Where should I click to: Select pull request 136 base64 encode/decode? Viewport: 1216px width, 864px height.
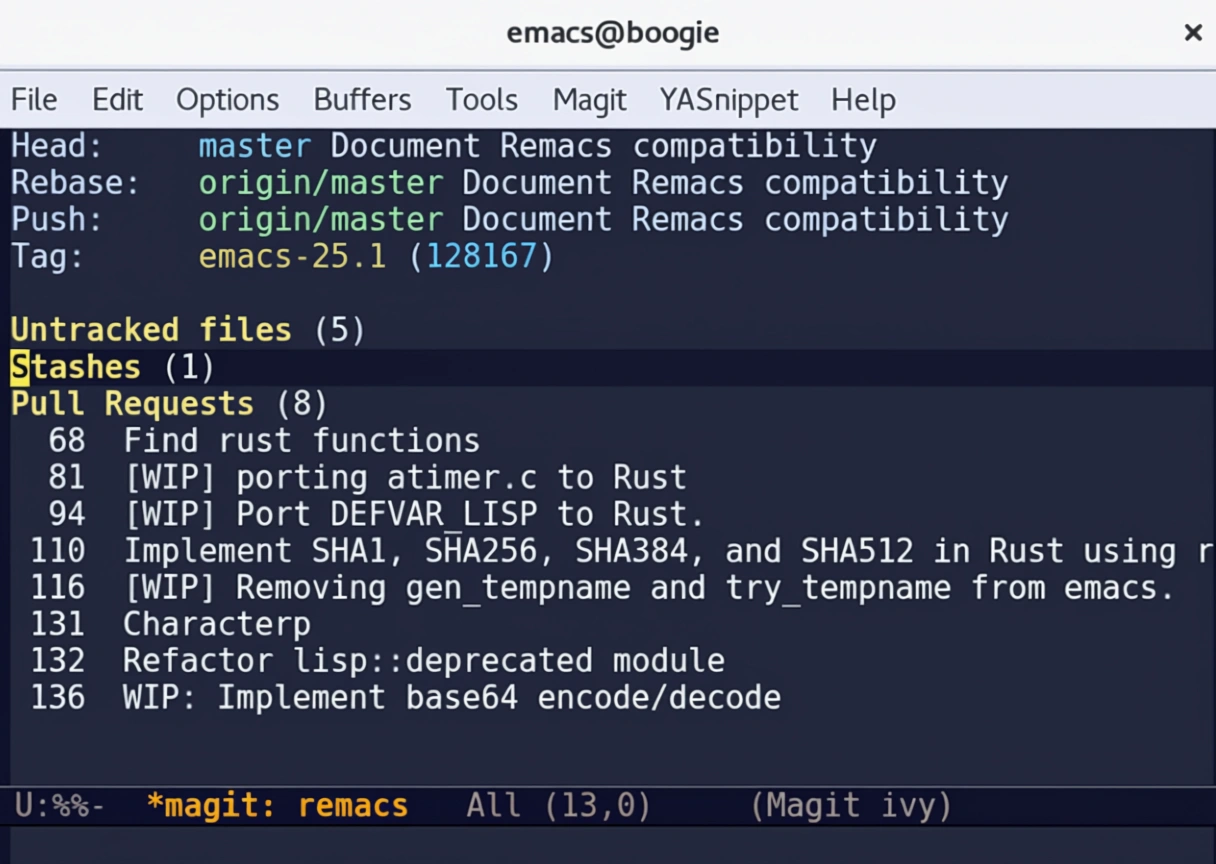(x=450, y=697)
